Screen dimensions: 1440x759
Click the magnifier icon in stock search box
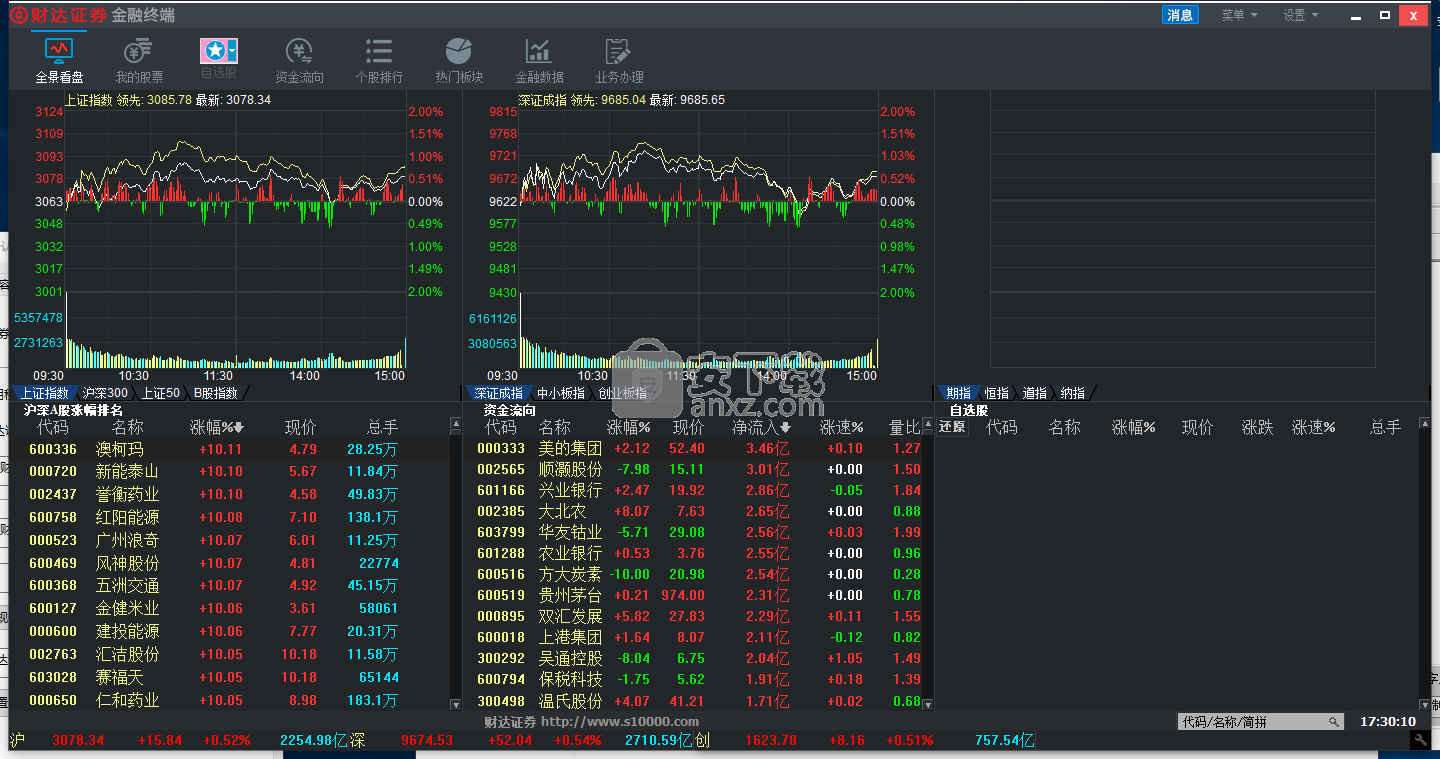tap(1333, 722)
